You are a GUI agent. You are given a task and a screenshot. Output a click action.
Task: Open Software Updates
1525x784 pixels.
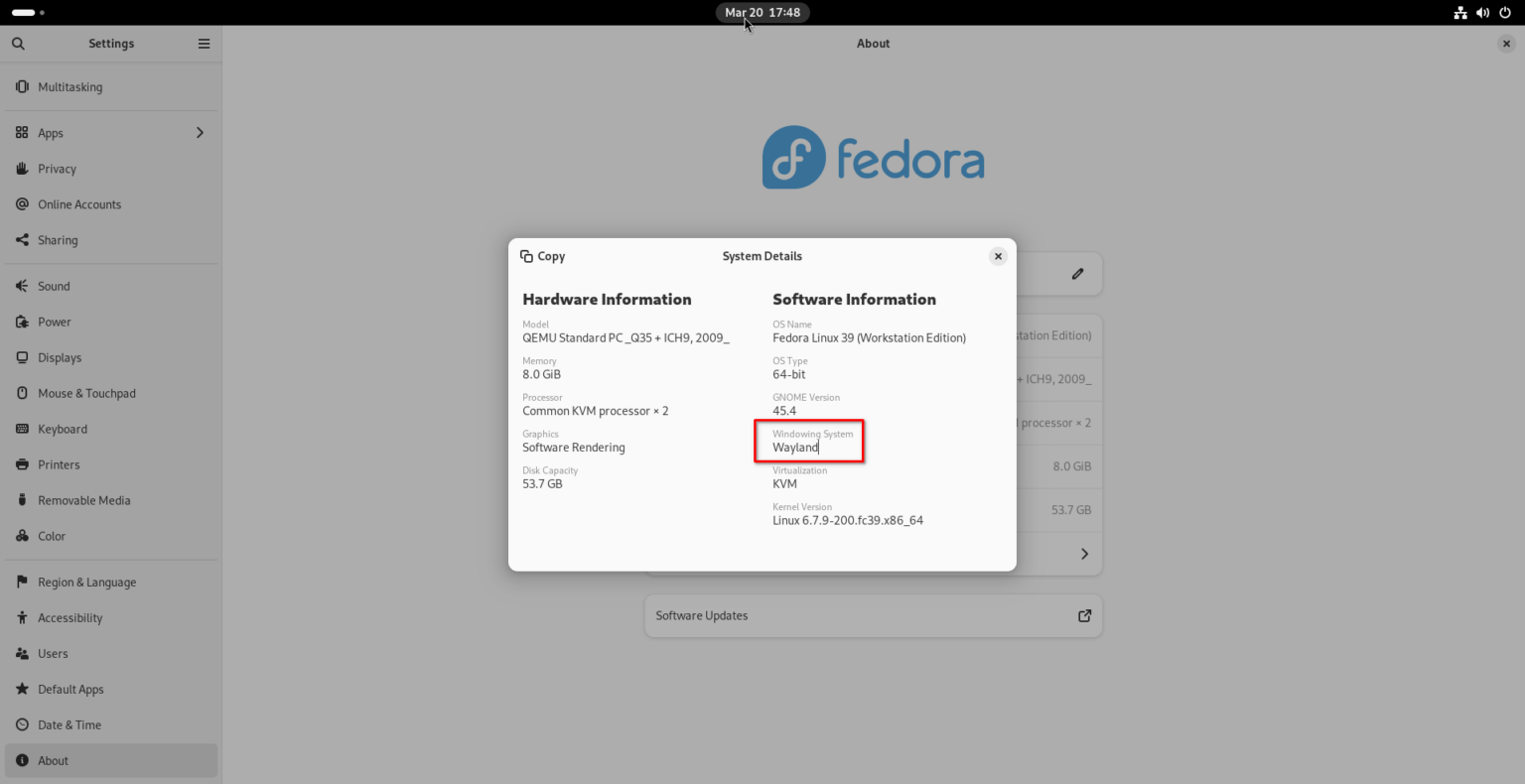click(x=873, y=615)
